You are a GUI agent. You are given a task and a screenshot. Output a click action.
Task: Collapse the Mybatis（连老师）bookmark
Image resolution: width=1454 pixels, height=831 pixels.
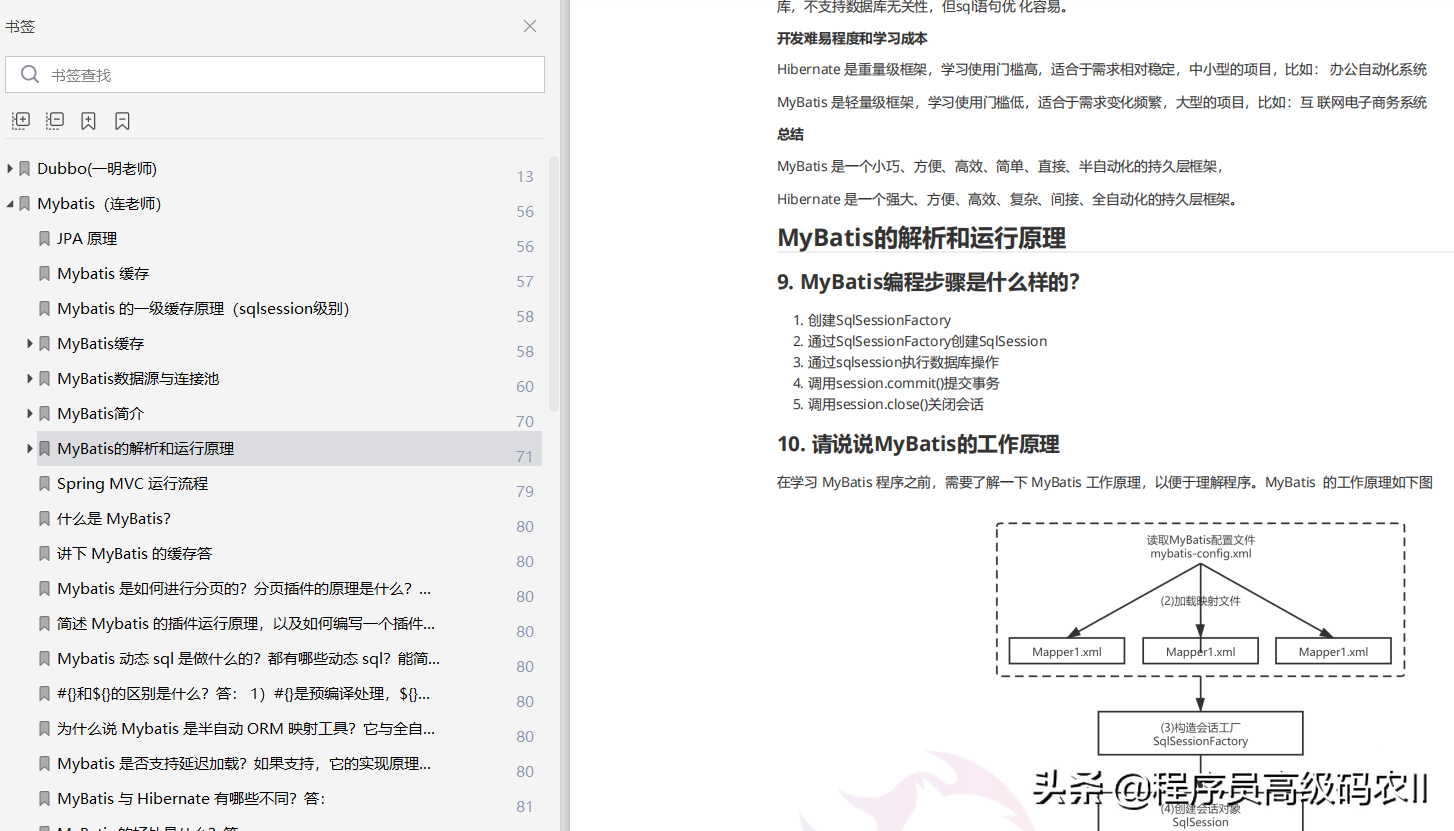(x=10, y=204)
